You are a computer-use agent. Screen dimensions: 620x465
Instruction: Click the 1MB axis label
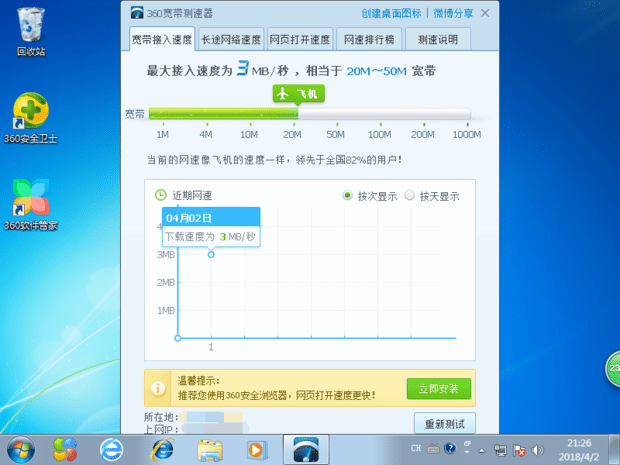tap(166, 310)
